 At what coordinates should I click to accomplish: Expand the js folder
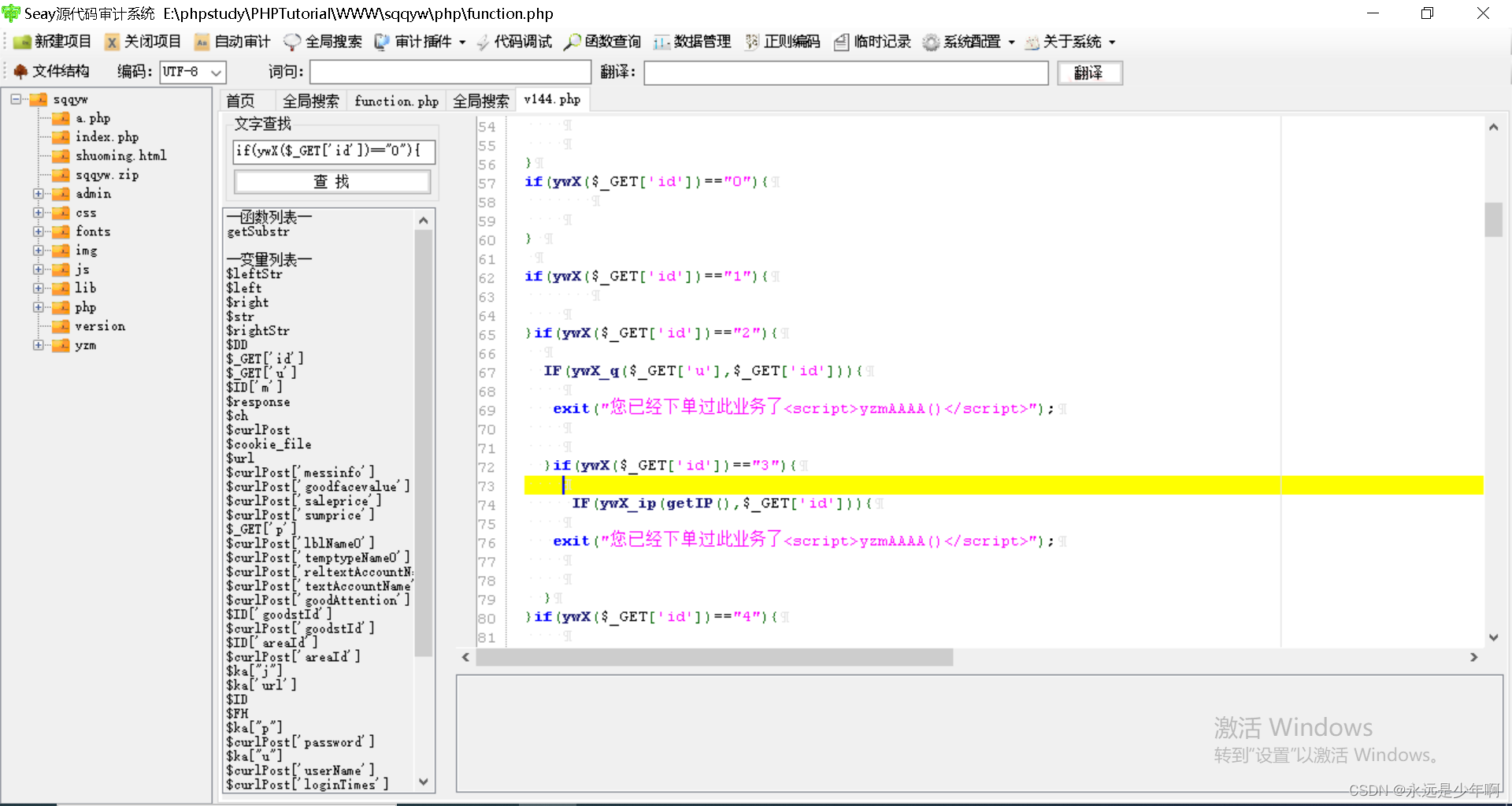point(38,269)
